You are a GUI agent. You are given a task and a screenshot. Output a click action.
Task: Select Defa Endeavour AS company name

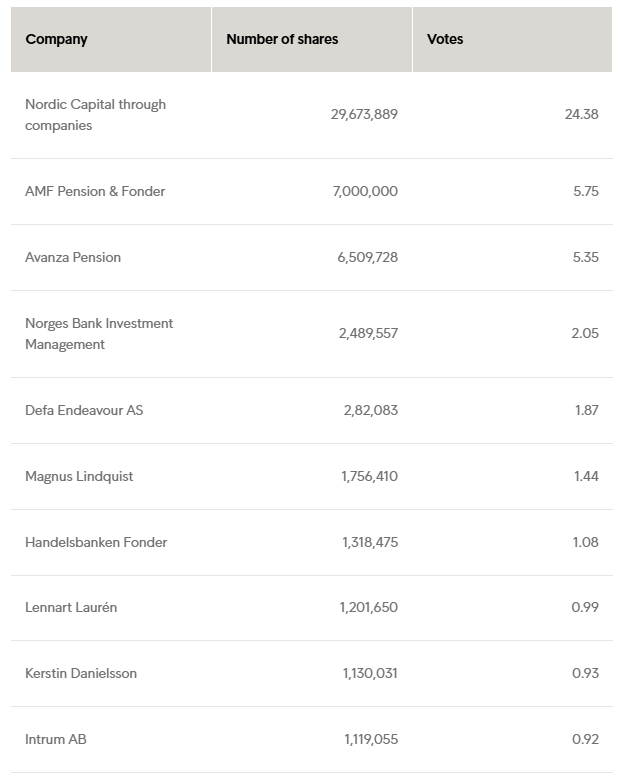point(84,410)
